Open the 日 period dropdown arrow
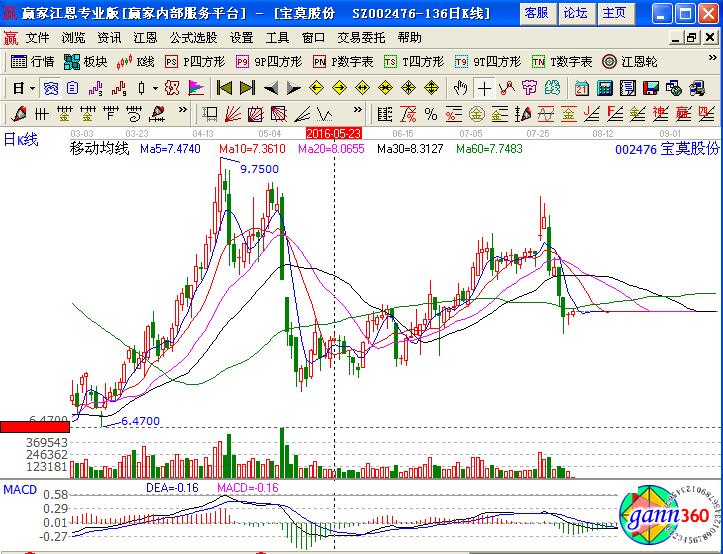The width and height of the screenshot is (723, 554). [x=31, y=88]
